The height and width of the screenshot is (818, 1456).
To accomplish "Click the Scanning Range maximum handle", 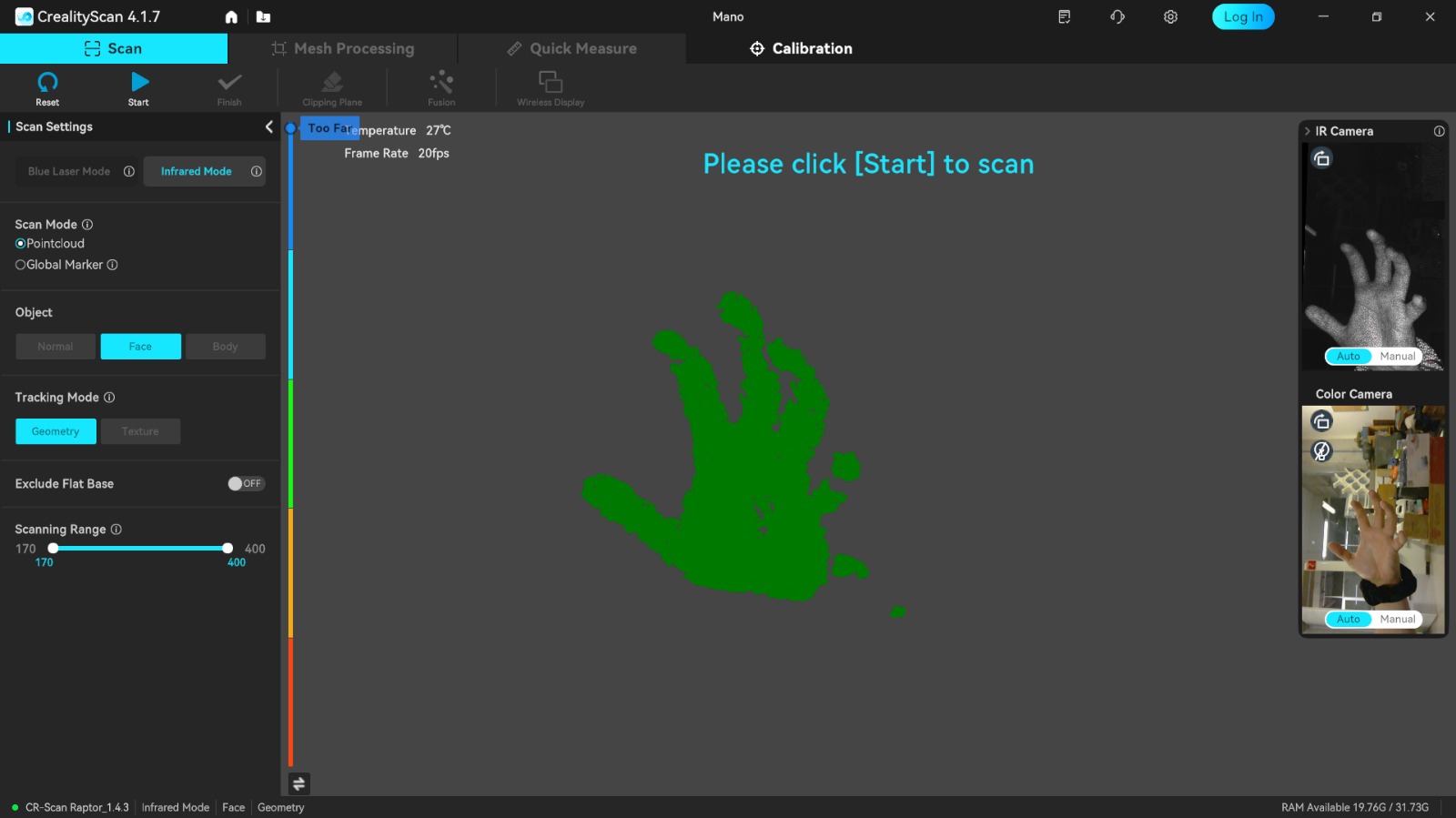I will [227, 548].
